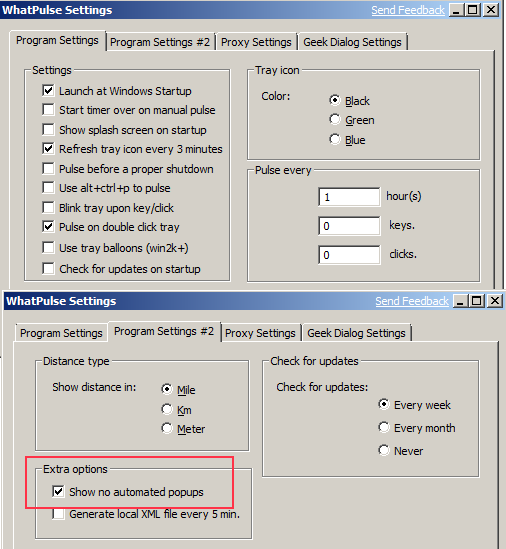
Task: Focus the hour(s) pulse interval field
Action: click(x=349, y=197)
